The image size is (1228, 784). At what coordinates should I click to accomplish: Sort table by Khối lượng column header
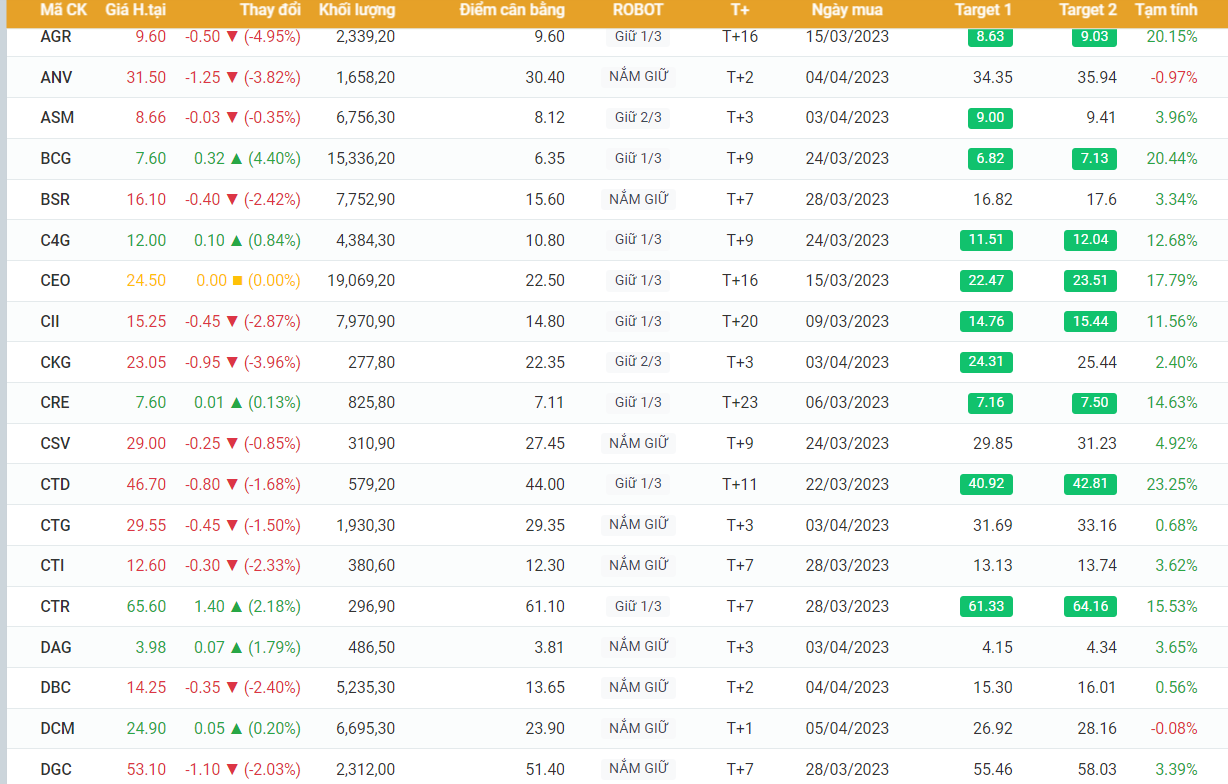357,10
